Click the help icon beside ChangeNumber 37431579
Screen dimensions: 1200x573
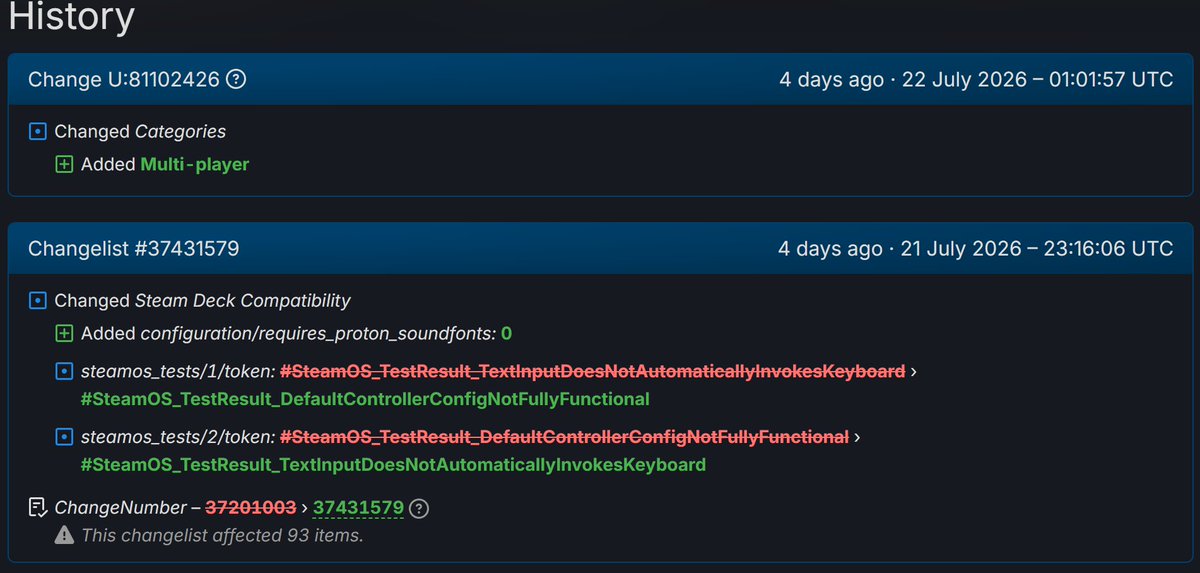click(420, 508)
